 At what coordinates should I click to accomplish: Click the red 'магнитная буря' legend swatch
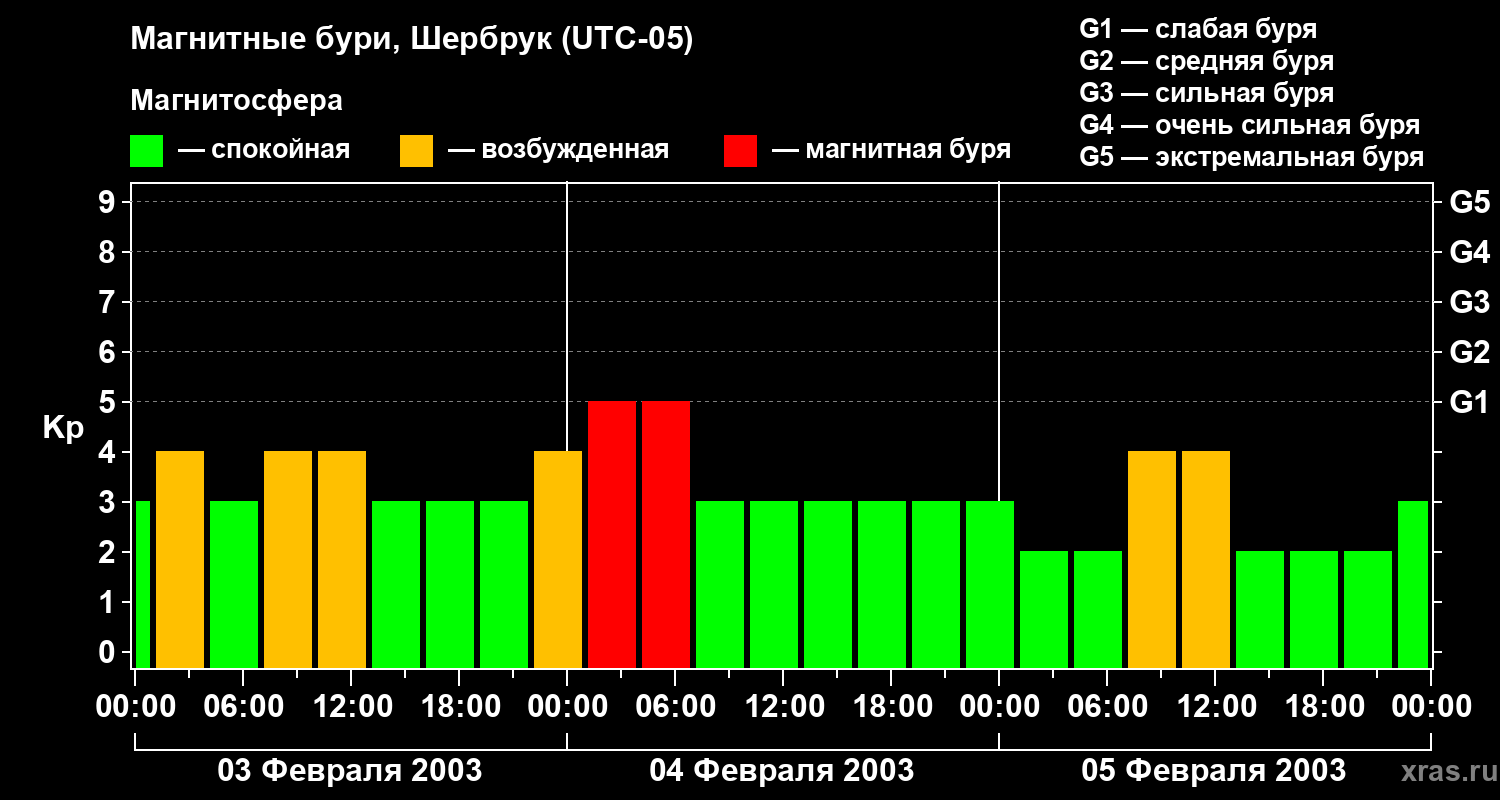coord(740,150)
